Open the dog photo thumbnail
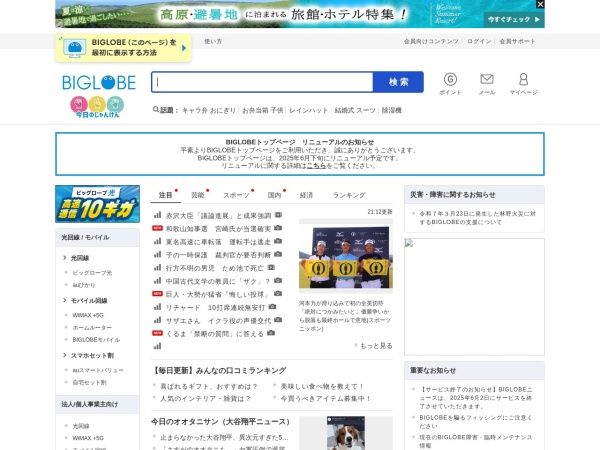The height and width of the screenshot is (450, 600). coord(346,433)
